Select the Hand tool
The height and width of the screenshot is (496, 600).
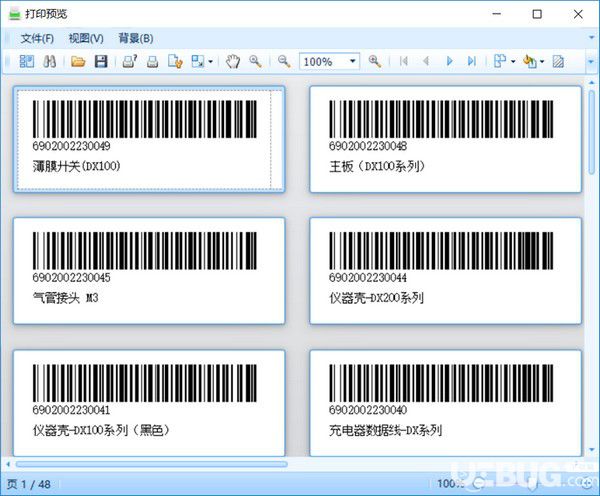click(x=232, y=61)
